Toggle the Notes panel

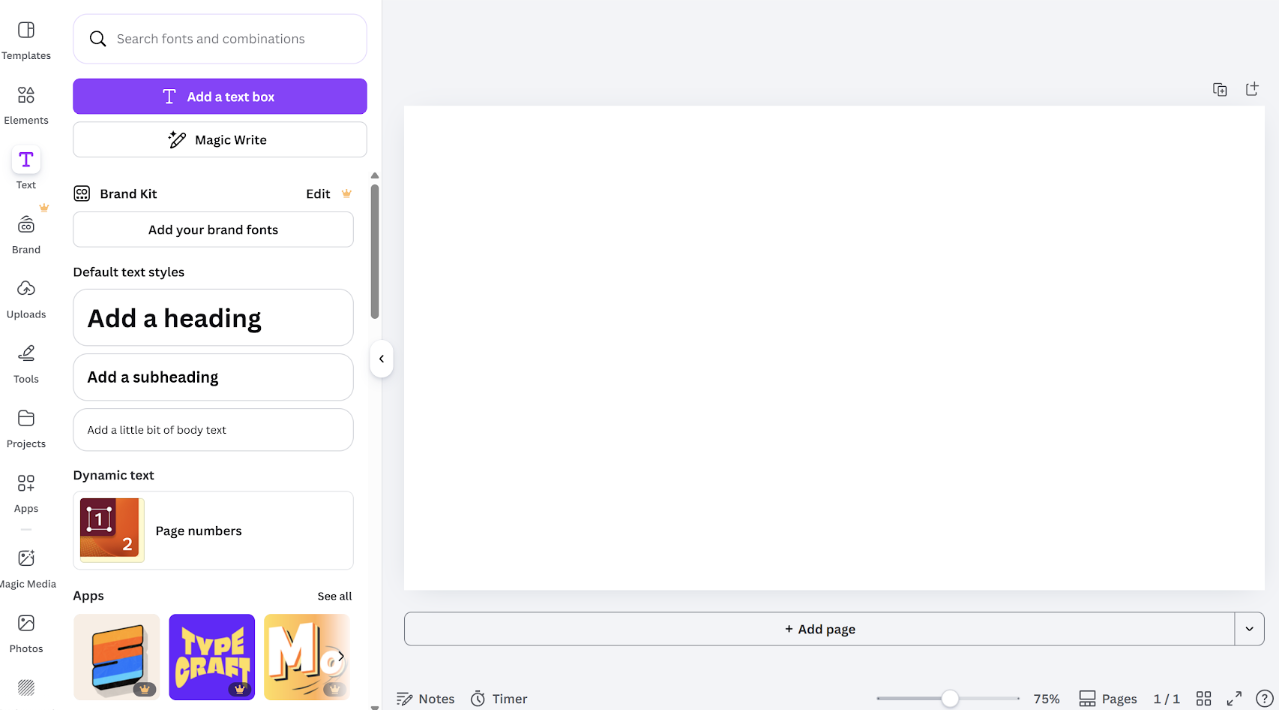tap(426, 698)
